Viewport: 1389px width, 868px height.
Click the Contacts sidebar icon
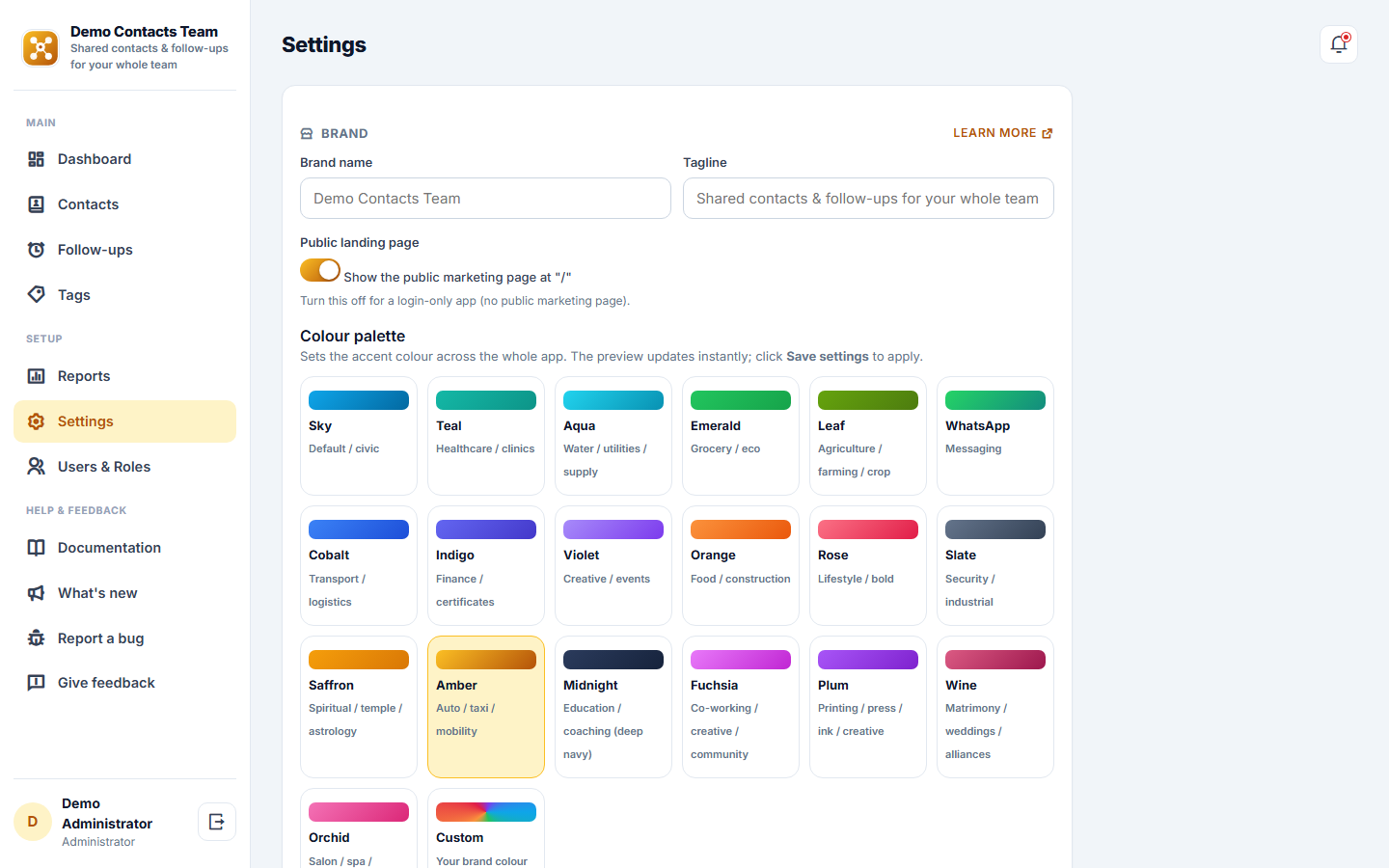click(36, 204)
